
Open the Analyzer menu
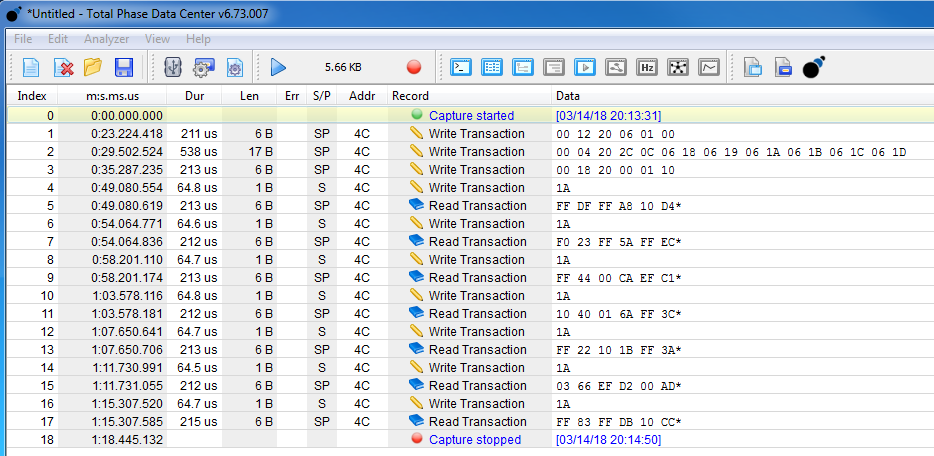coord(107,39)
